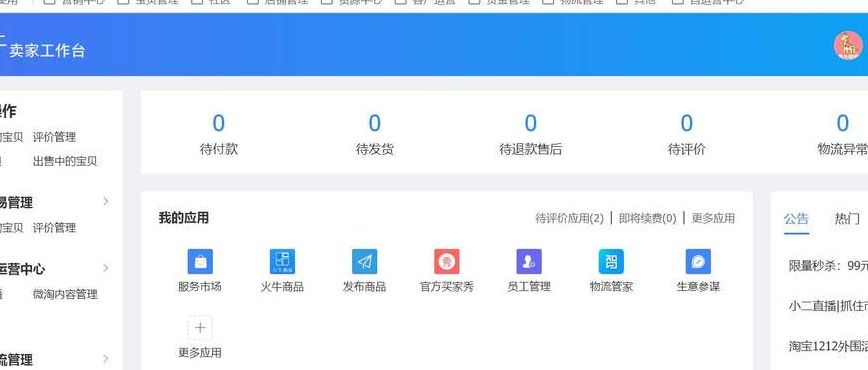Image resolution: width=868 pixels, height=370 pixels.
Task: Open the 火牛商品 app icon
Action: point(282,261)
